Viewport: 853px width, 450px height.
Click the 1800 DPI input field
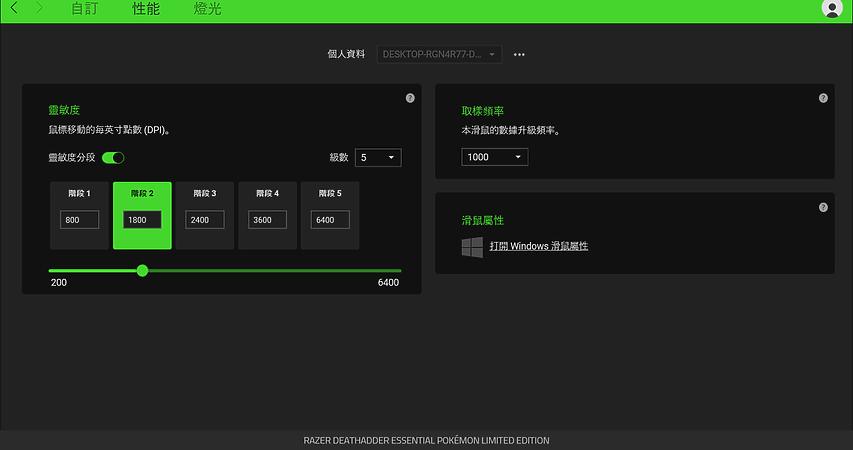(142, 220)
